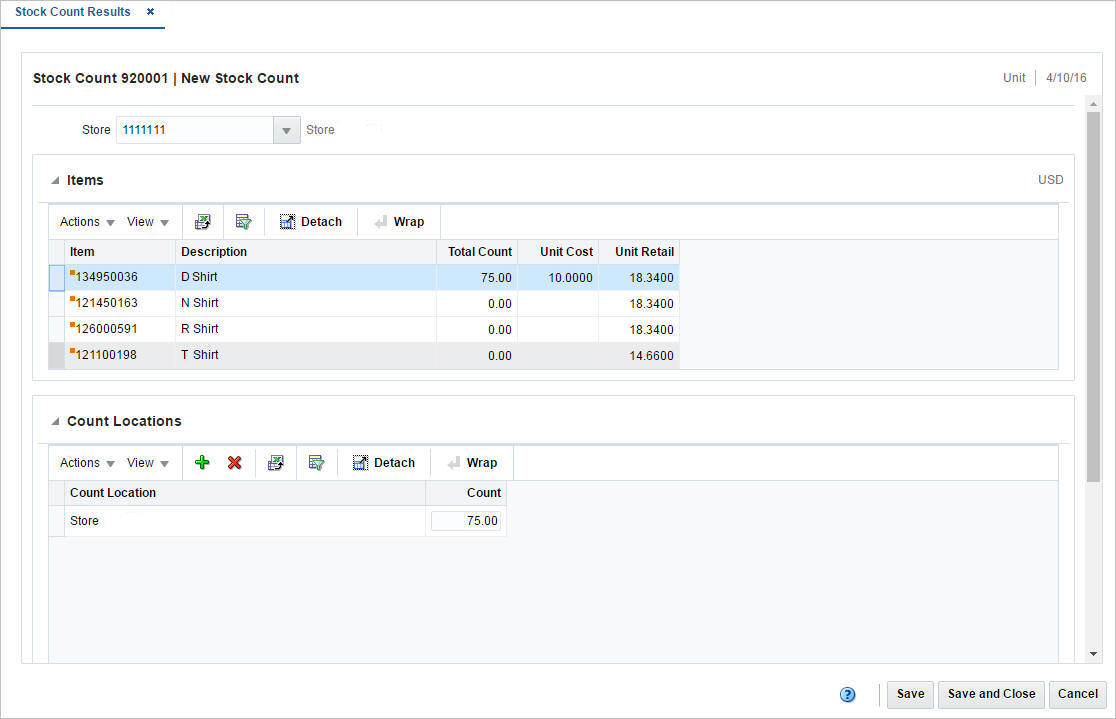This screenshot has height=719, width=1116.
Task: Export Count Locations table to Excel
Action: coord(276,462)
